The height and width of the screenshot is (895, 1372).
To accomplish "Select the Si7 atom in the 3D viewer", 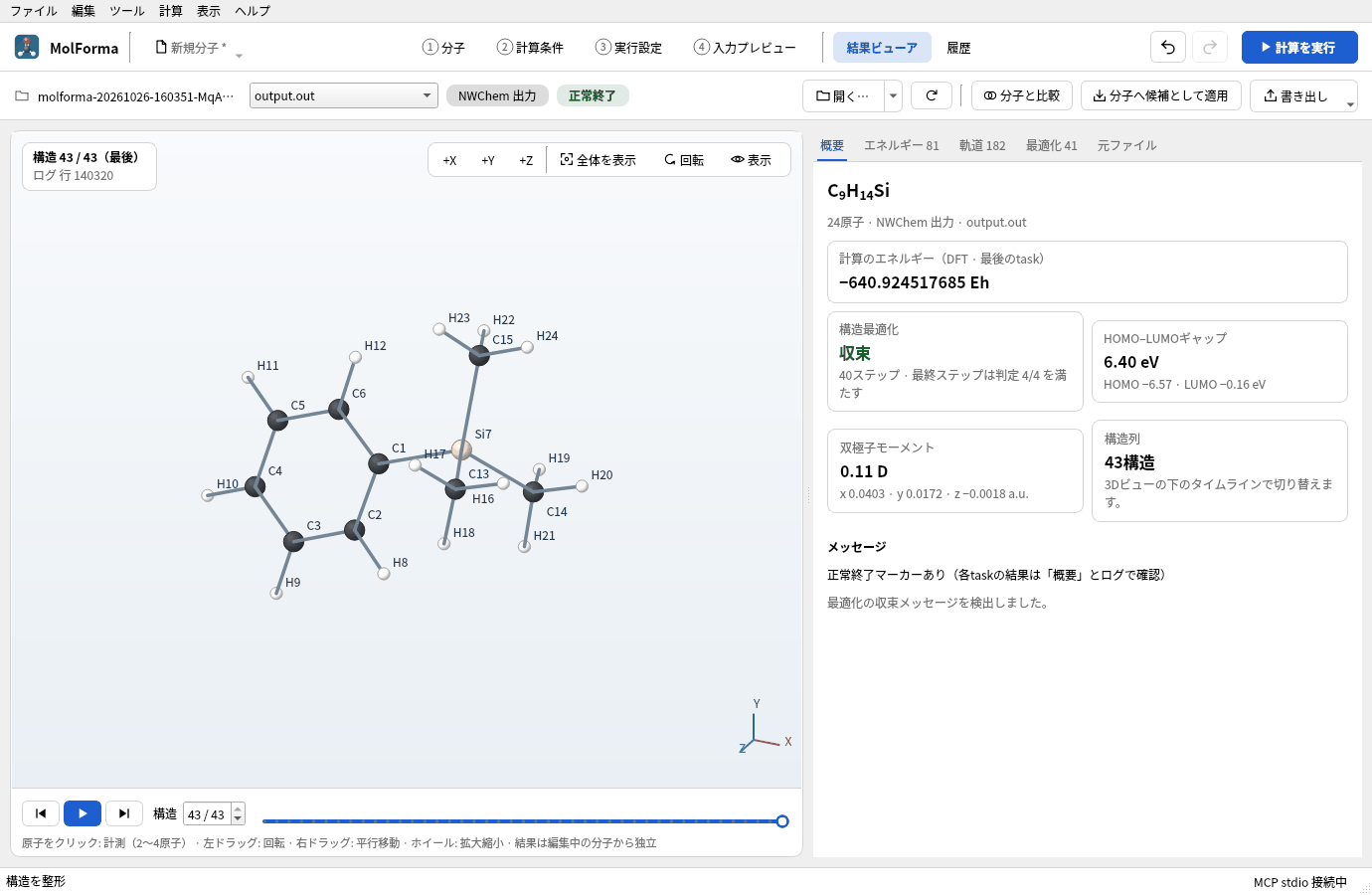I will coord(461,449).
